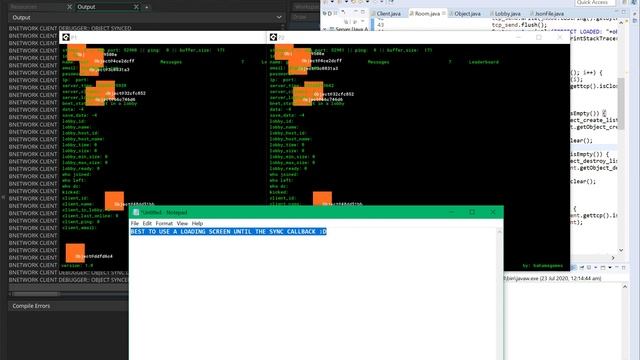Switch to Lobby.java tab in Eclipse
This screenshot has width=640, height=360.
click(506, 13)
